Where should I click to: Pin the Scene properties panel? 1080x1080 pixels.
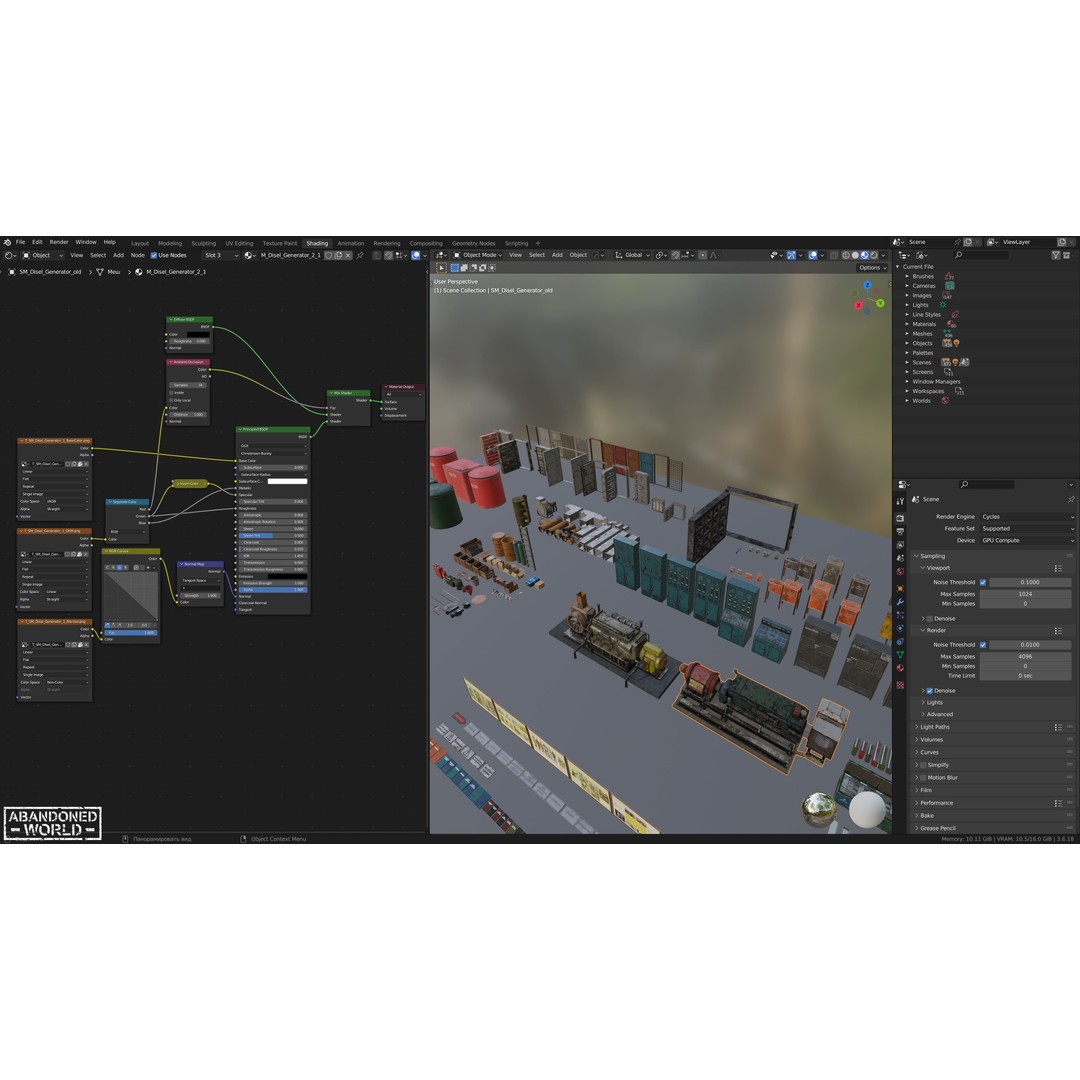1071,499
